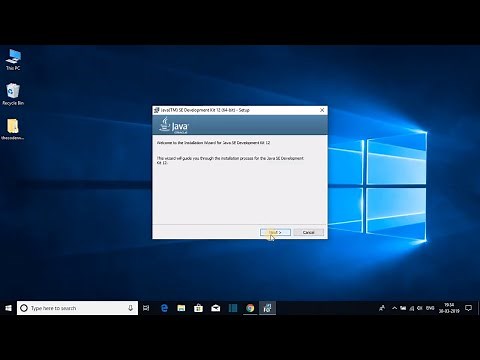The height and width of the screenshot is (360, 480).
Task: Click the Cortana circle in search box
Action: coord(24,308)
